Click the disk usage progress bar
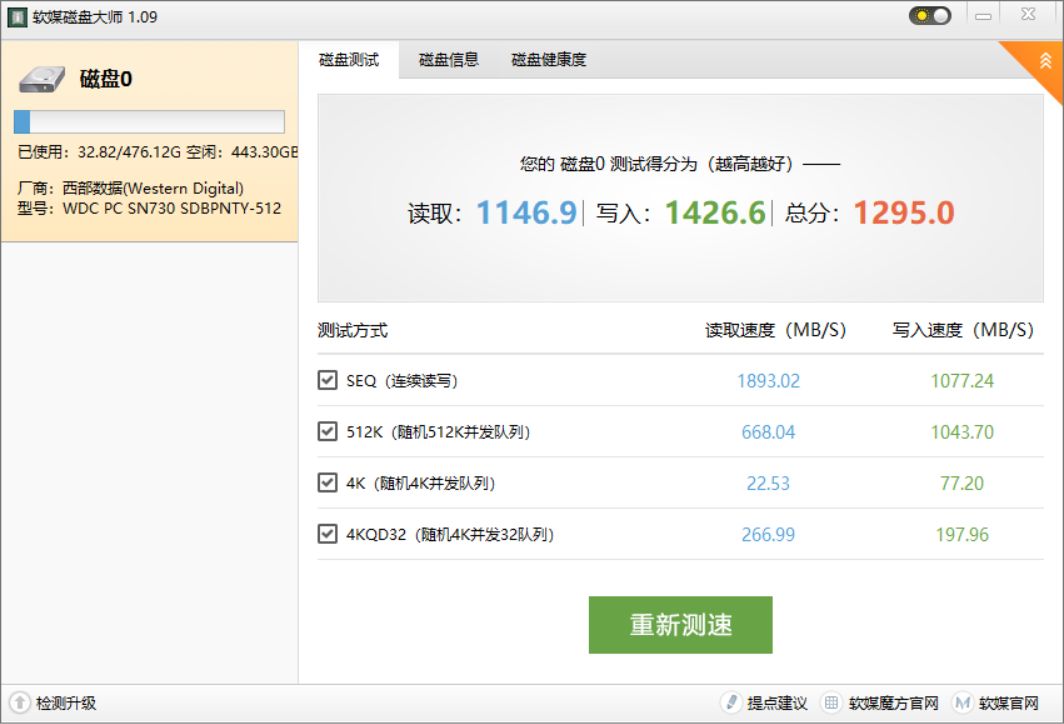 coord(148,121)
